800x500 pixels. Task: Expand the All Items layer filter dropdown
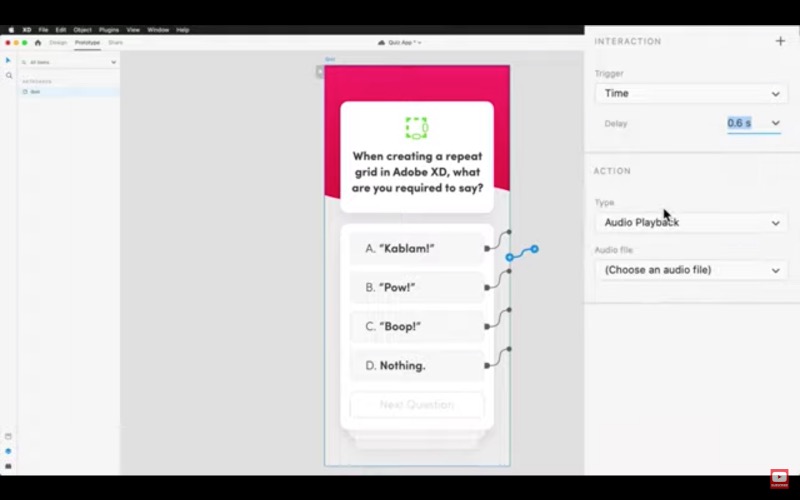(x=113, y=62)
